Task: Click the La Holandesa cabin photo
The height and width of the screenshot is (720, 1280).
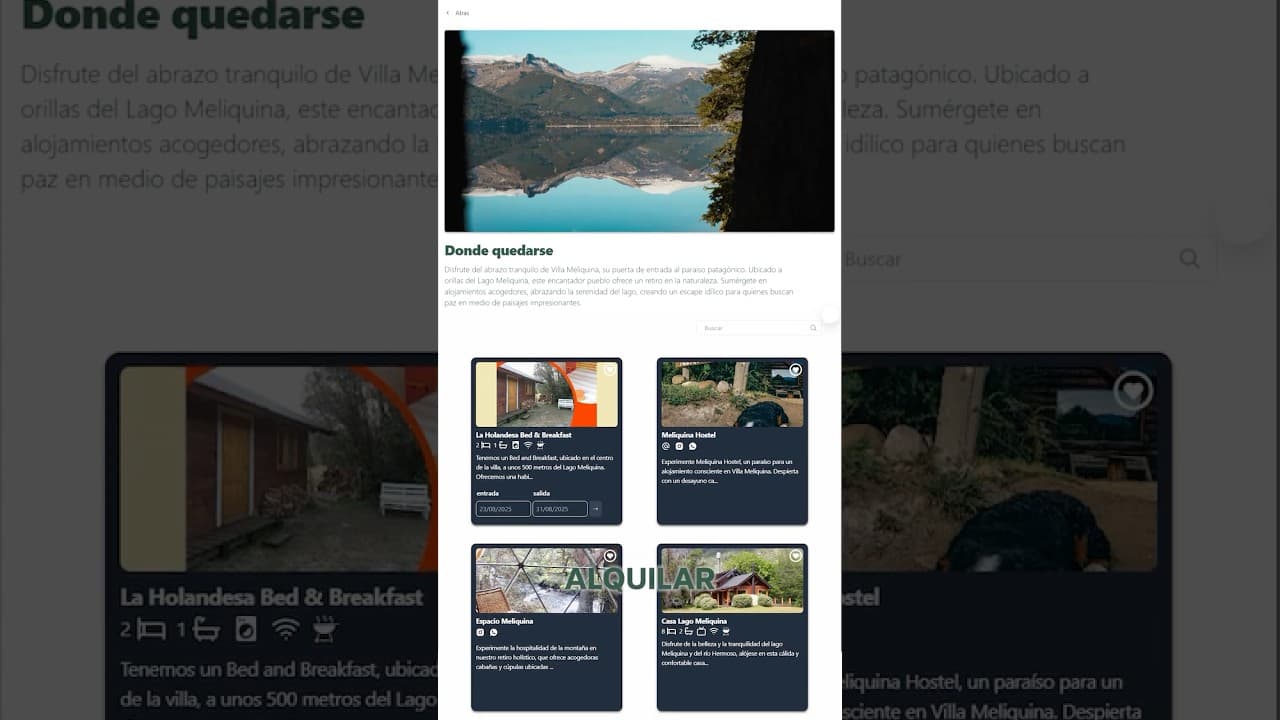Action: click(x=547, y=394)
